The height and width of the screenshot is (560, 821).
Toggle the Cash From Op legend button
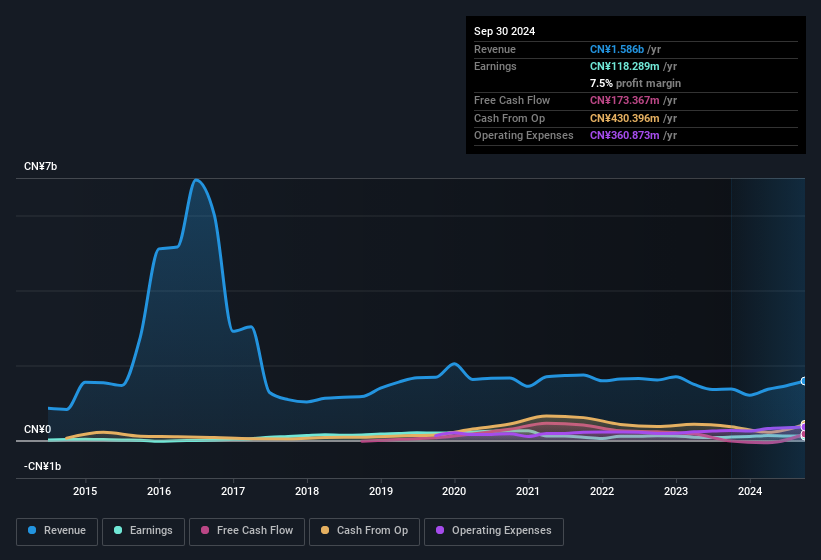coord(364,531)
